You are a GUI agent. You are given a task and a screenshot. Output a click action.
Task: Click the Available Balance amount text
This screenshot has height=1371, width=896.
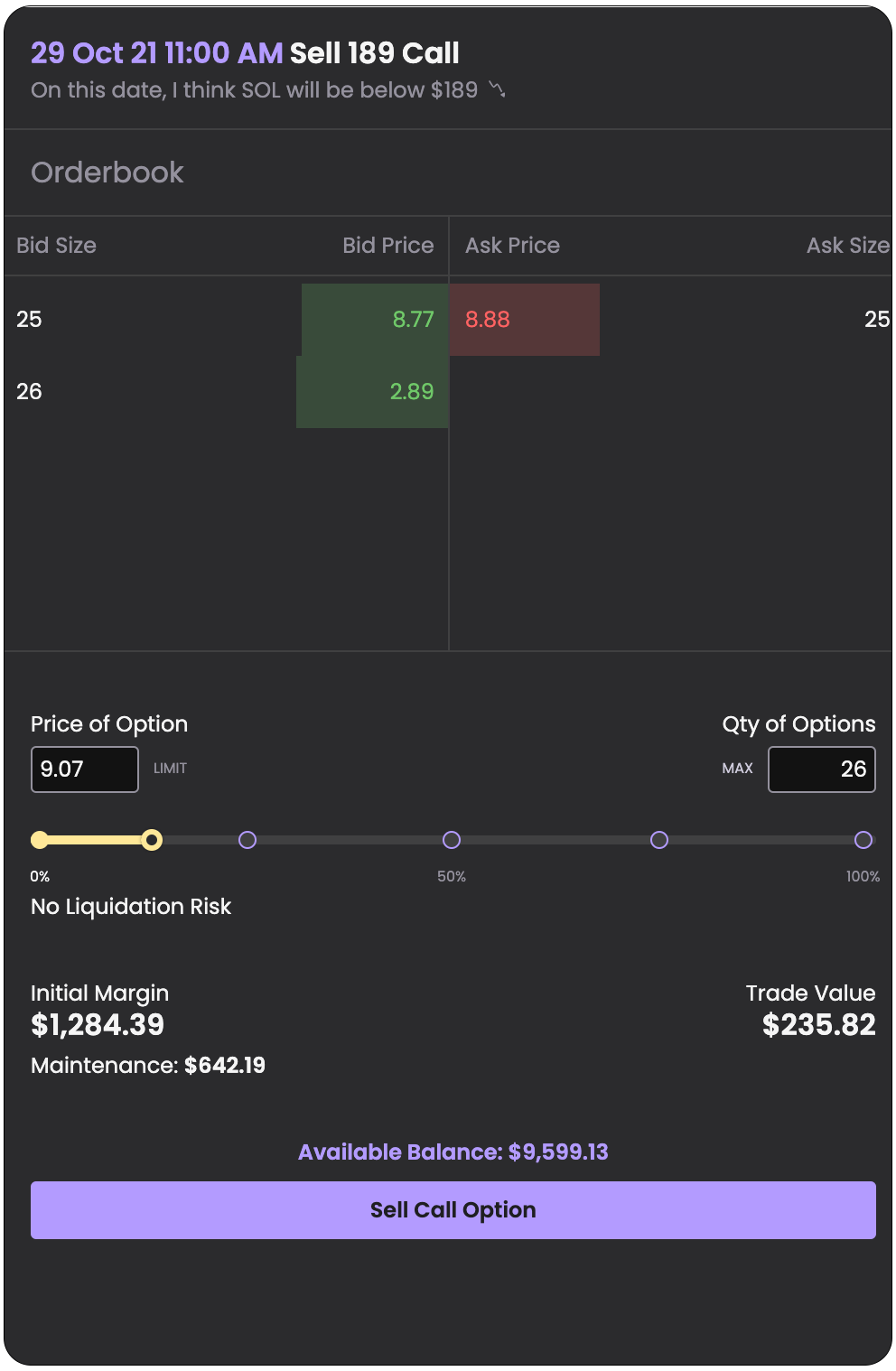[453, 1152]
